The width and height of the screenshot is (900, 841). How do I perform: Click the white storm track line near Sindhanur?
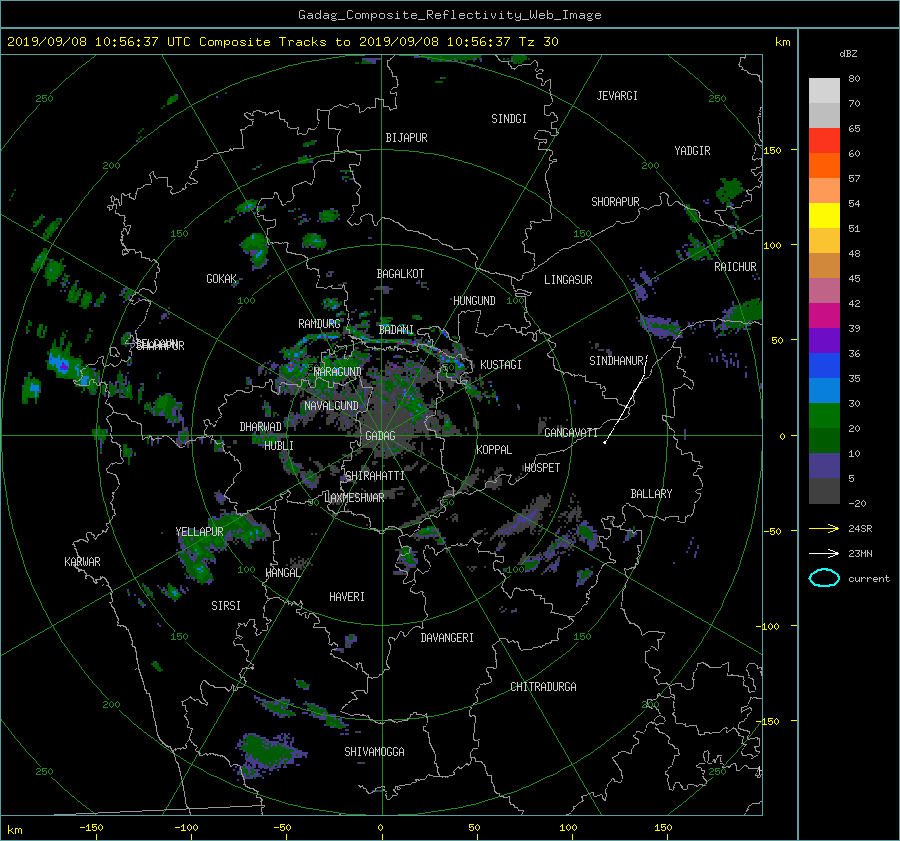(x=626, y=400)
